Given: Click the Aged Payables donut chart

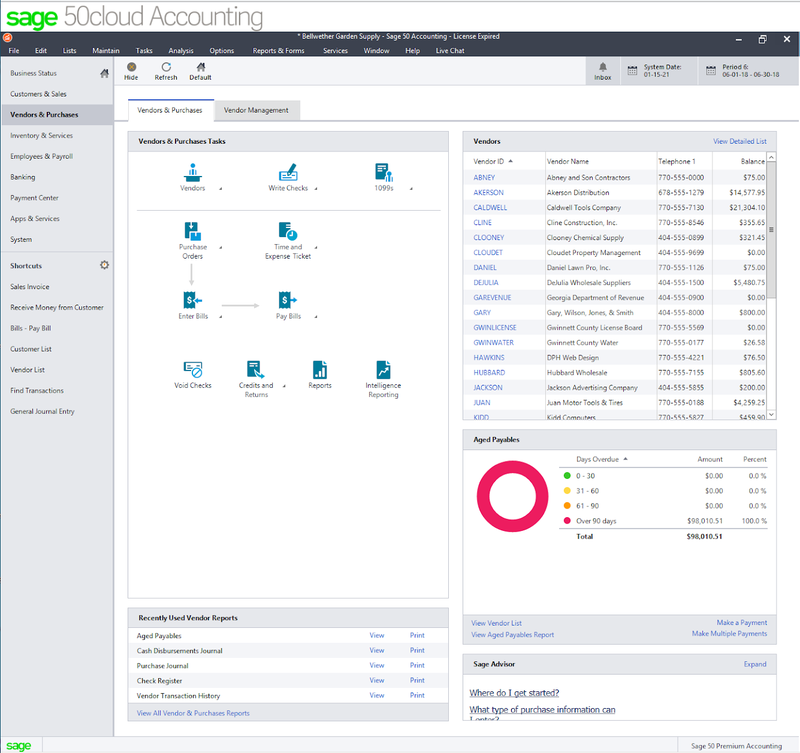Looking at the screenshot, I should [x=512, y=496].
